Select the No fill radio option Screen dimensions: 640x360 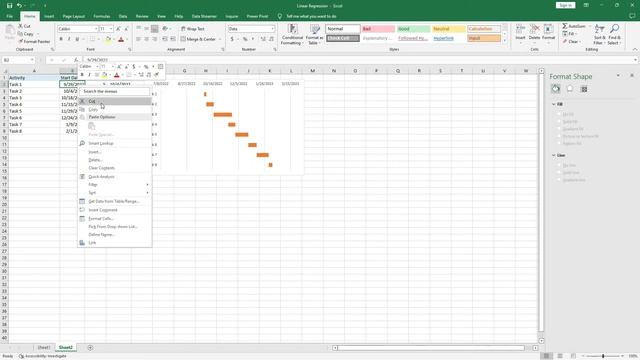pos(559,114)
